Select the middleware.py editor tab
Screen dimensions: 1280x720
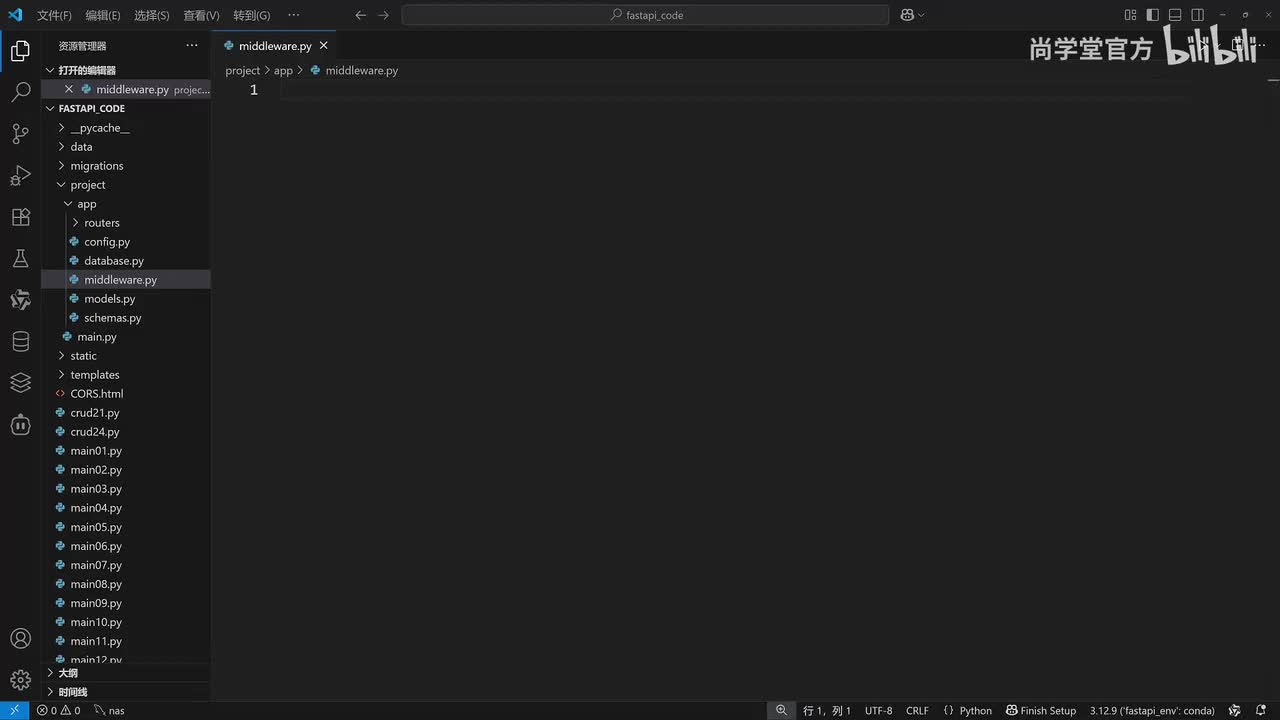(x=275, y=46)
